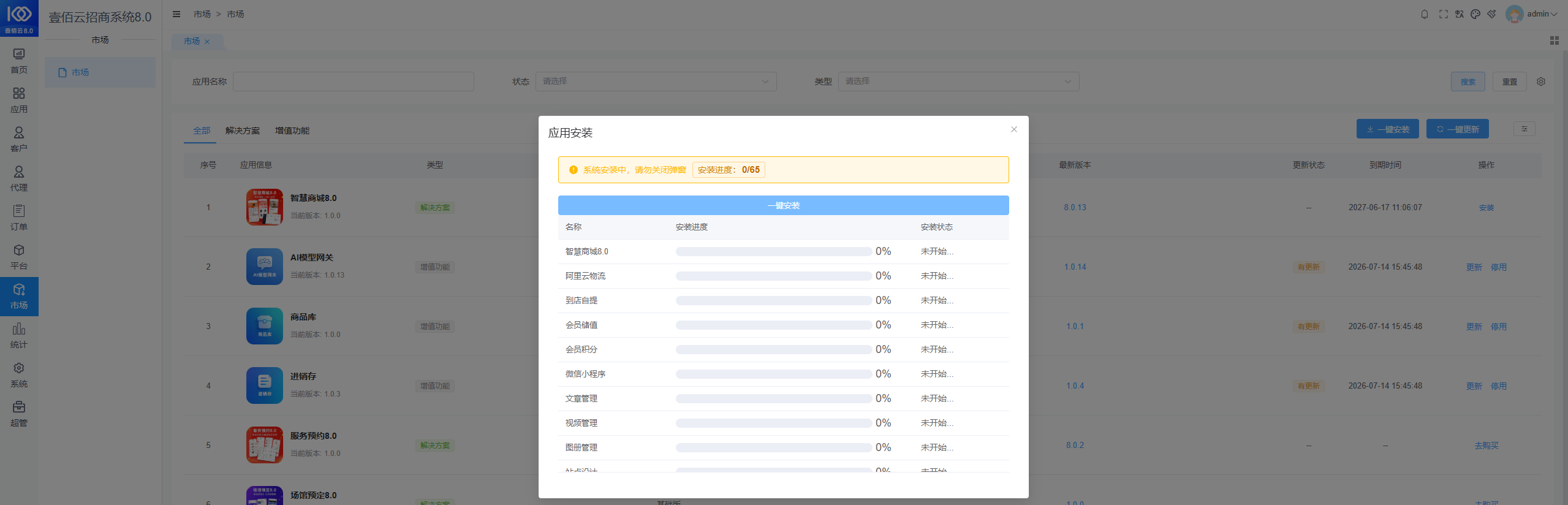Click latest version 1.0.14 link

1075,267
